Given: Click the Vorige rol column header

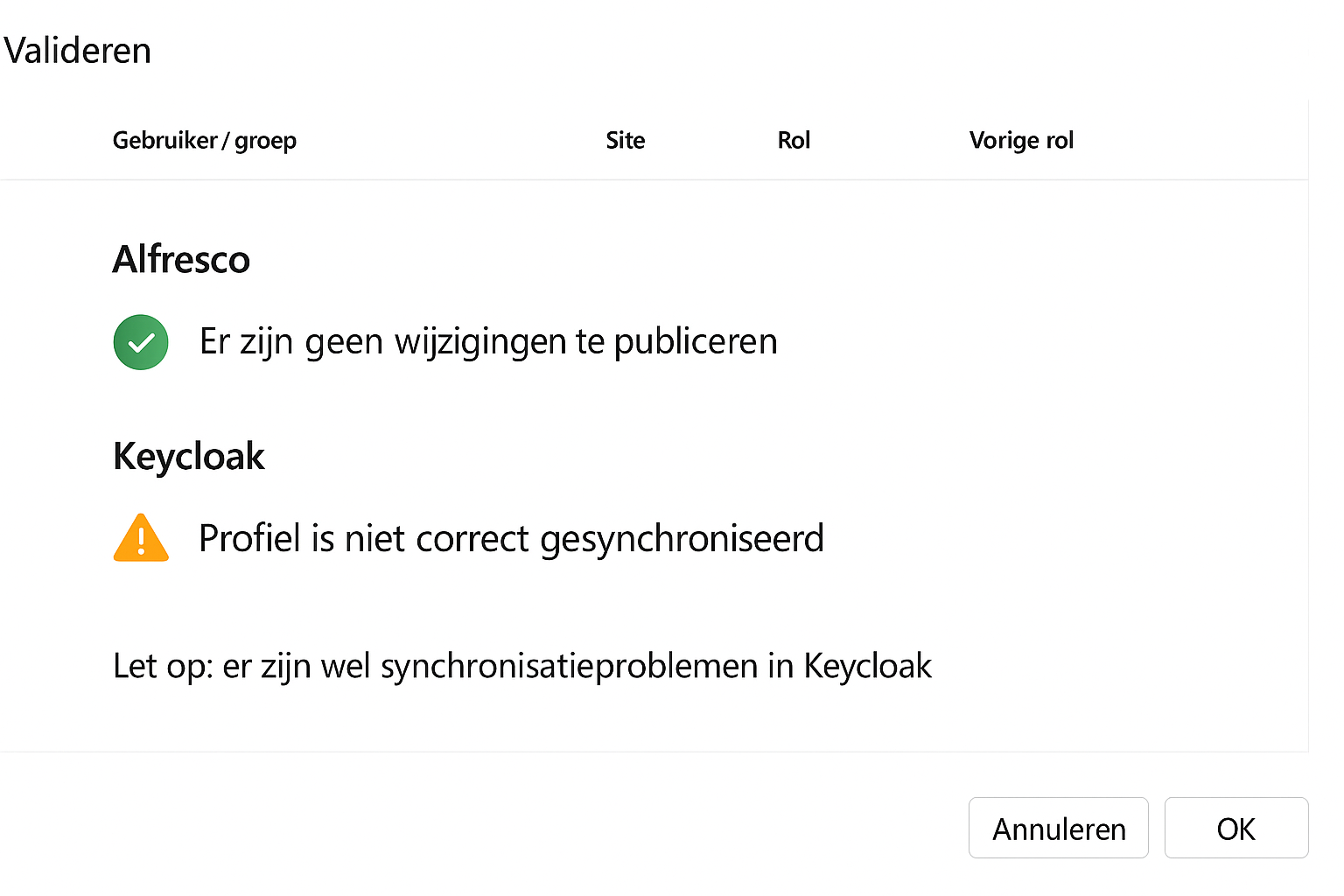Looking at the screenshot, I should point(1021,140).
